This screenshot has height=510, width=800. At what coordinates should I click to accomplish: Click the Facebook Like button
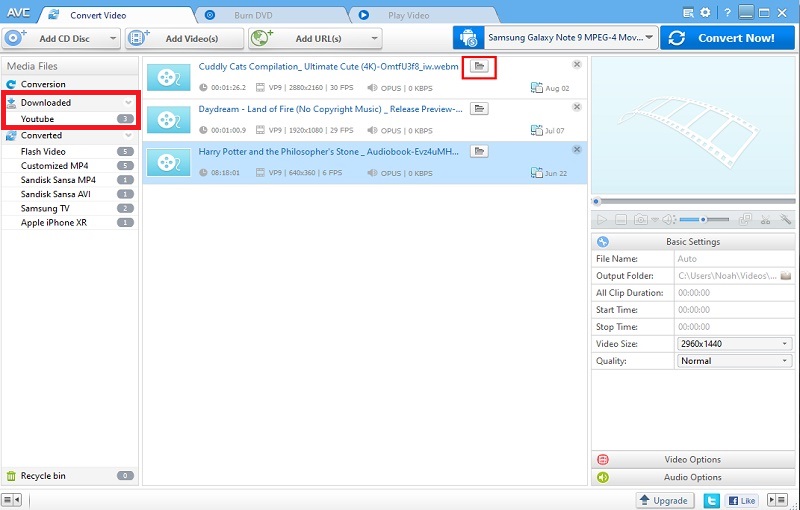742,501
